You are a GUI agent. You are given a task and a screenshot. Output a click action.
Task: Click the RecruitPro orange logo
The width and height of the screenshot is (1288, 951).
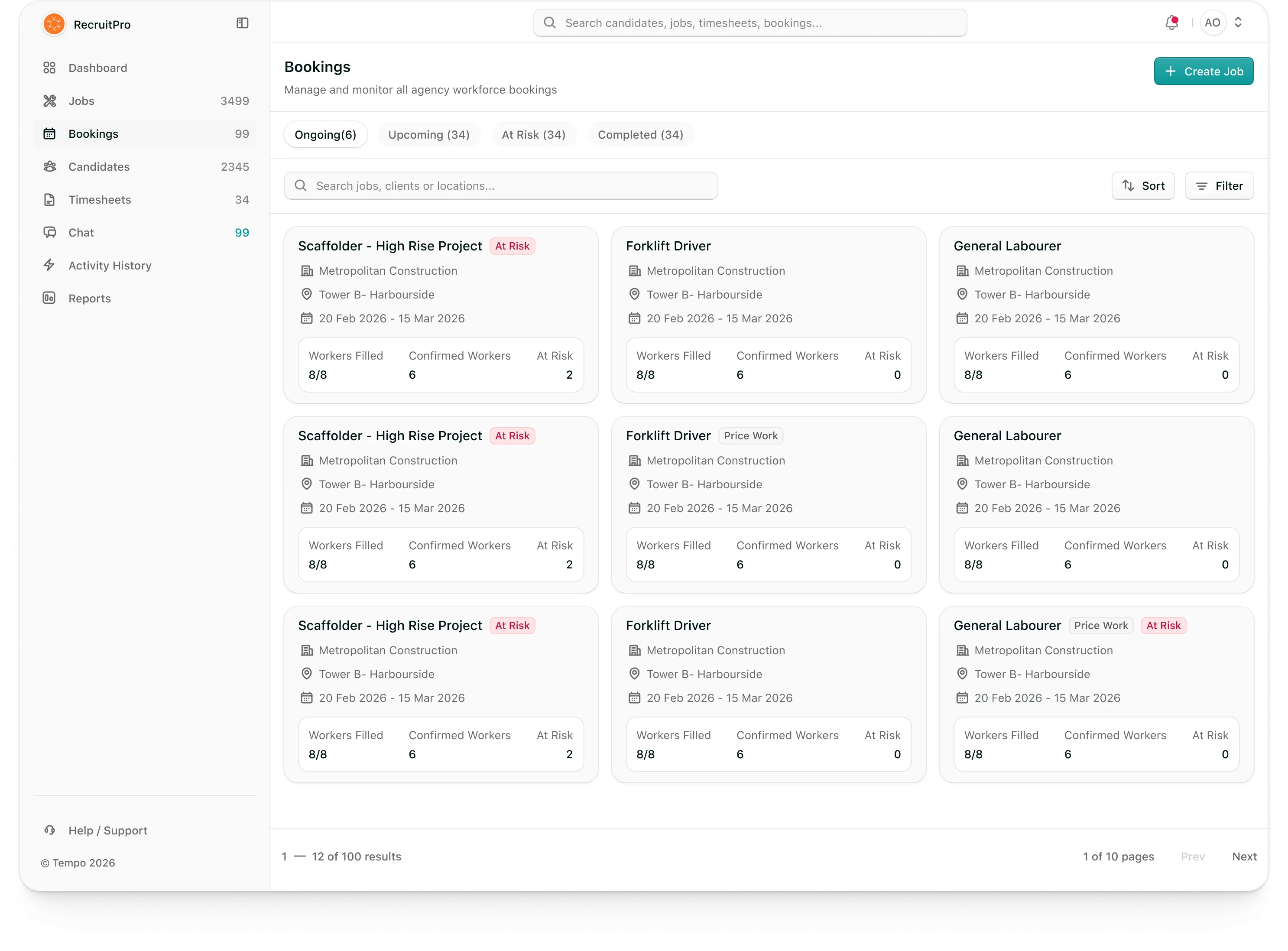tap(54, 23)
